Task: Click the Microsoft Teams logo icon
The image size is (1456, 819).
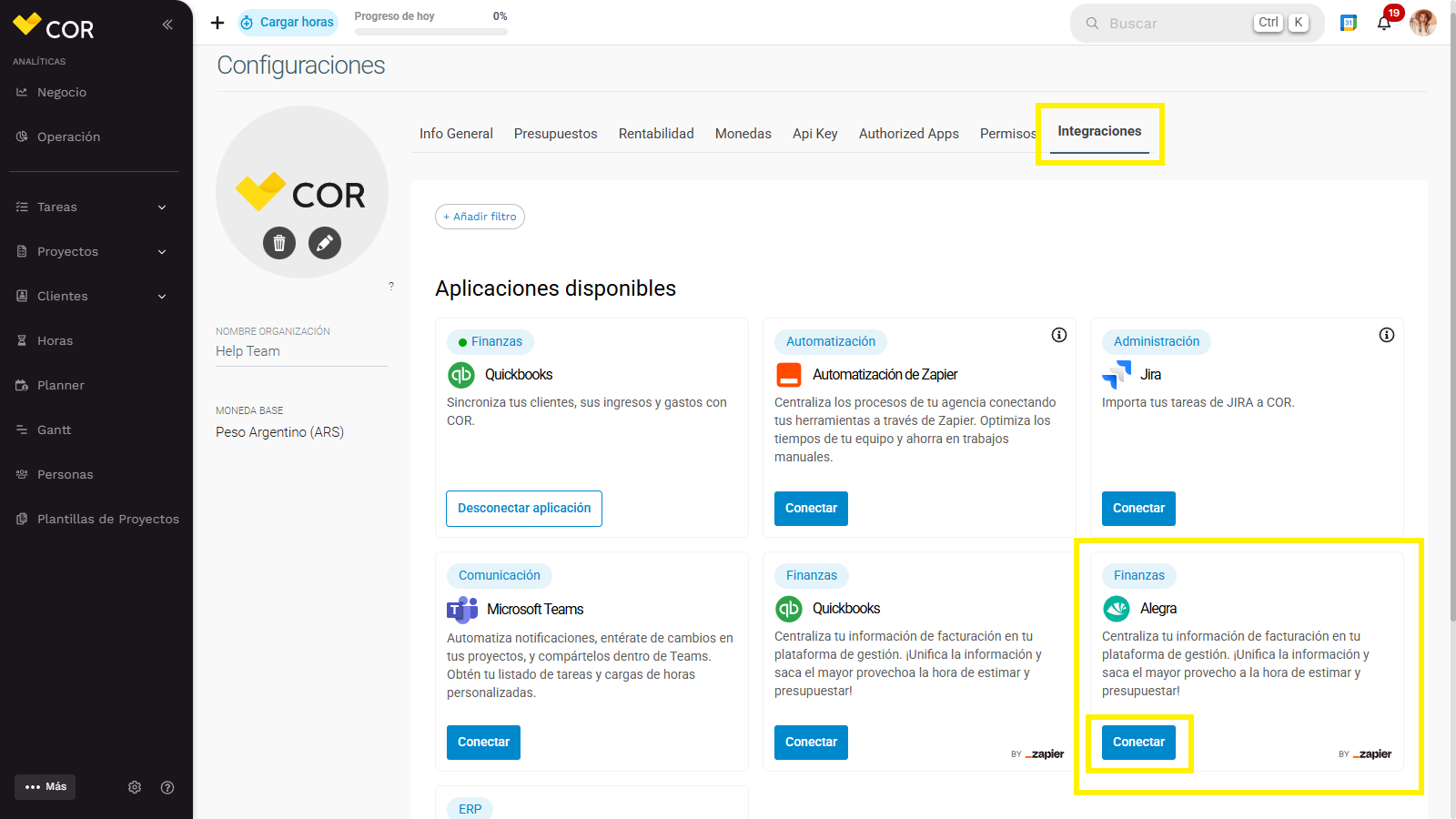Action: point(462,609)
